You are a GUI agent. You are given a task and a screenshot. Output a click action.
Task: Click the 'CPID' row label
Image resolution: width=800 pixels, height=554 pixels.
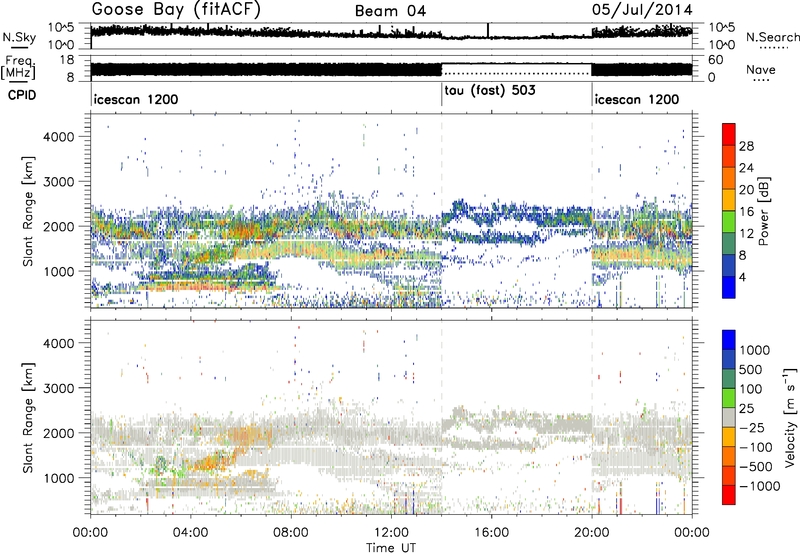click(22, 95)
